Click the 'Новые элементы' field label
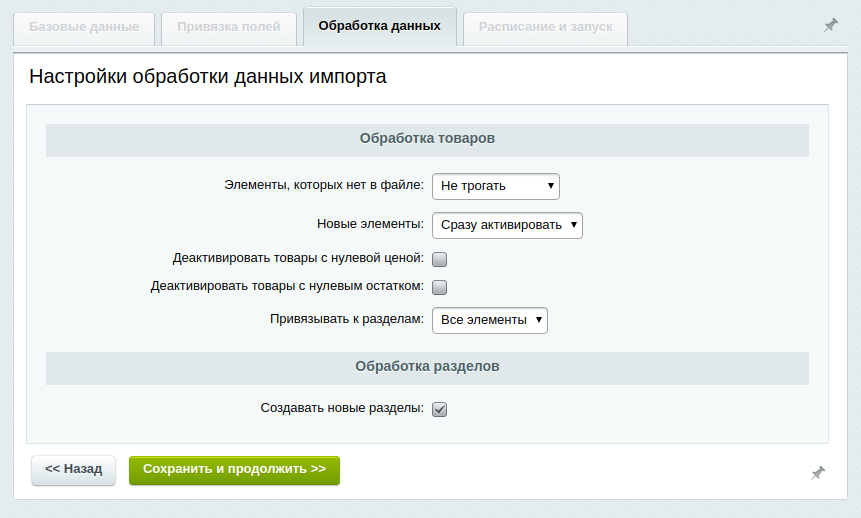The height and width of the screenshot is (518, 861). 370,225
